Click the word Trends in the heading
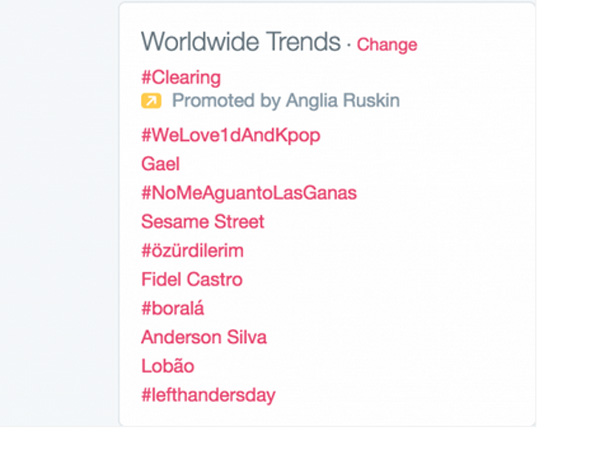 [303, 41]
